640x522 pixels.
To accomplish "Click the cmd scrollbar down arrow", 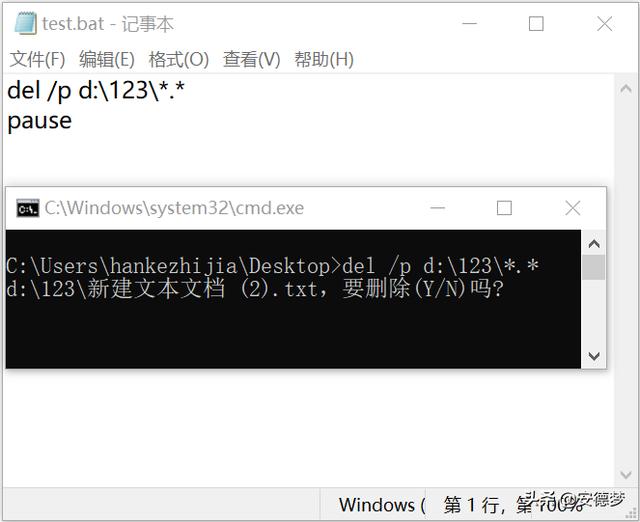I will pyautogui.click(x=594, y=356).
